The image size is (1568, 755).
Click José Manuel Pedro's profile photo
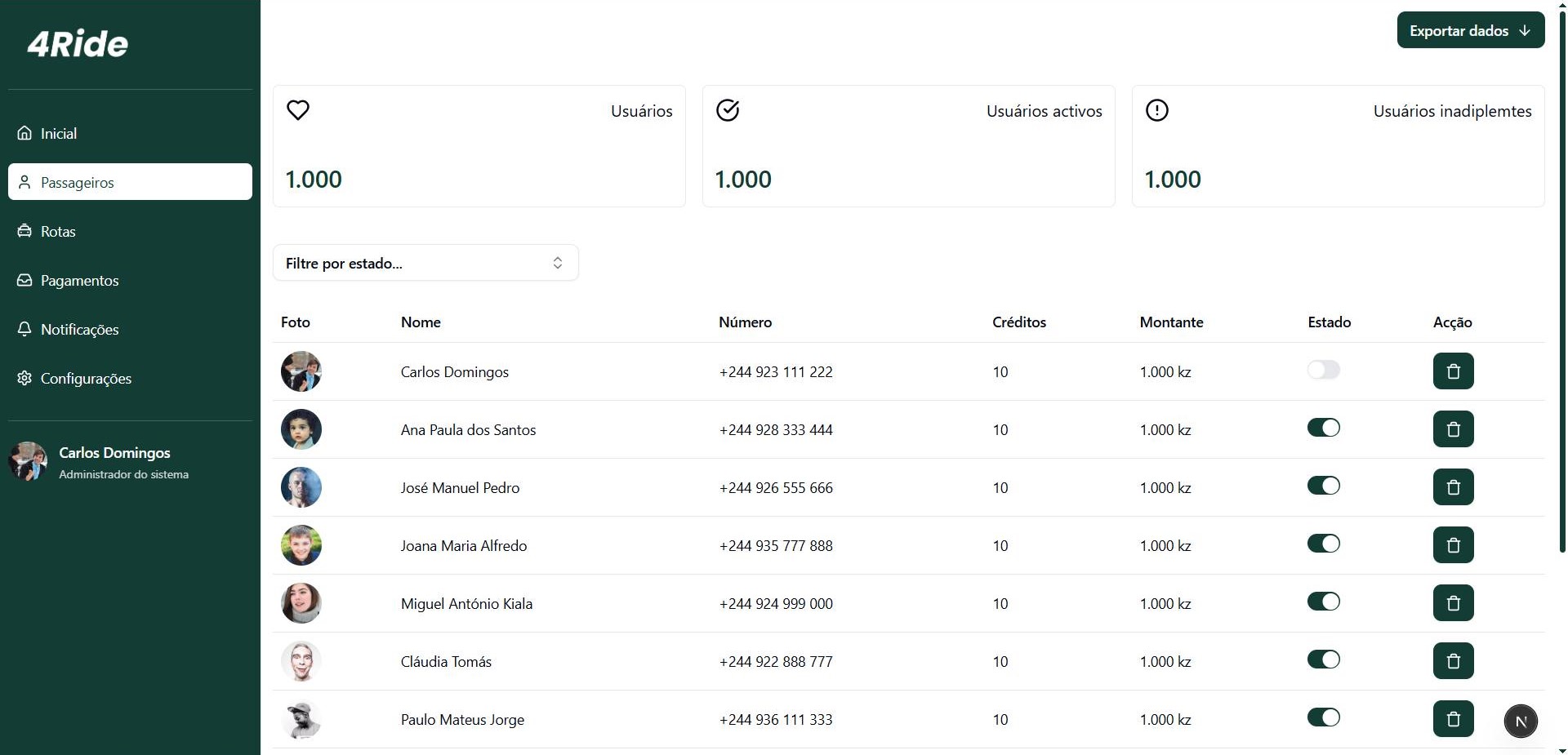click(301, 486)
